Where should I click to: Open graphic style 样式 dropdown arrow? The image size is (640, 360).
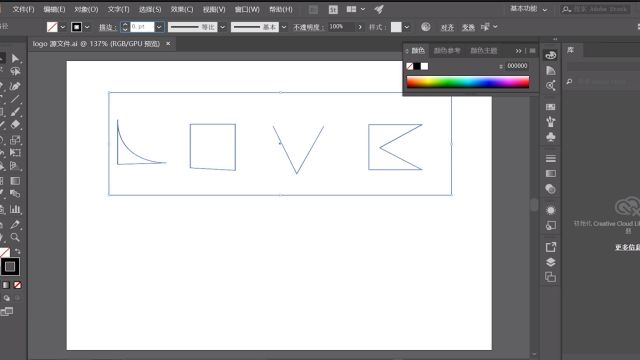407,27
